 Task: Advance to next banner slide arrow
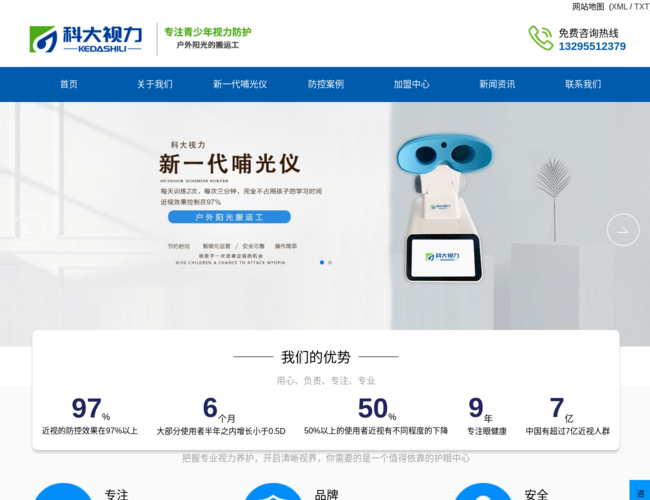[623, 230]
